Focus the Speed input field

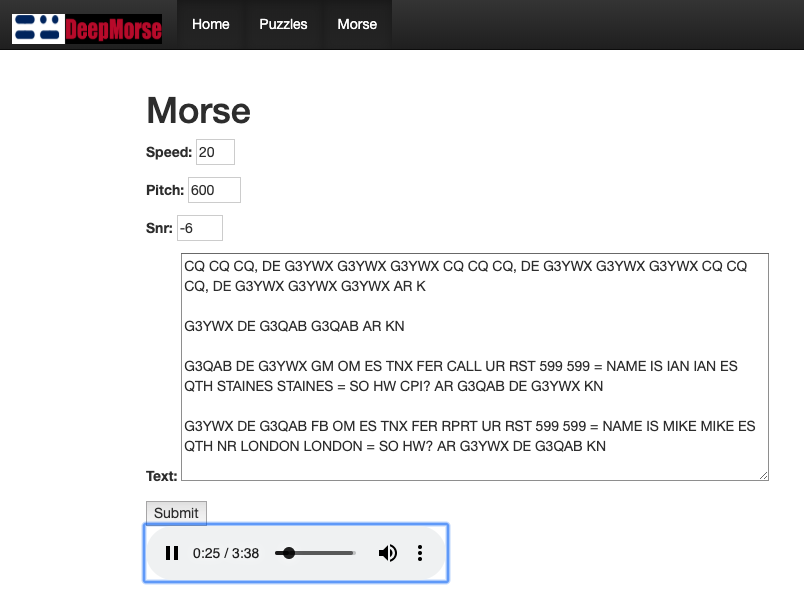click(x=215, y=152)
